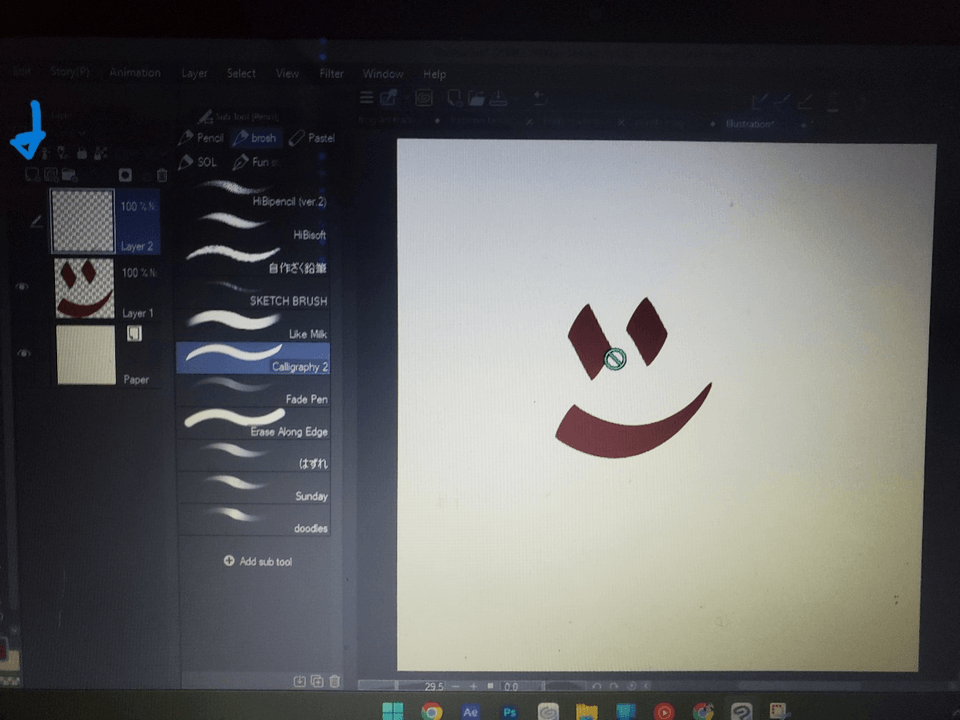Delete sub tool with the bottom trash icon
This screenshot has width=960, height=720.
[x=335, y=681]
